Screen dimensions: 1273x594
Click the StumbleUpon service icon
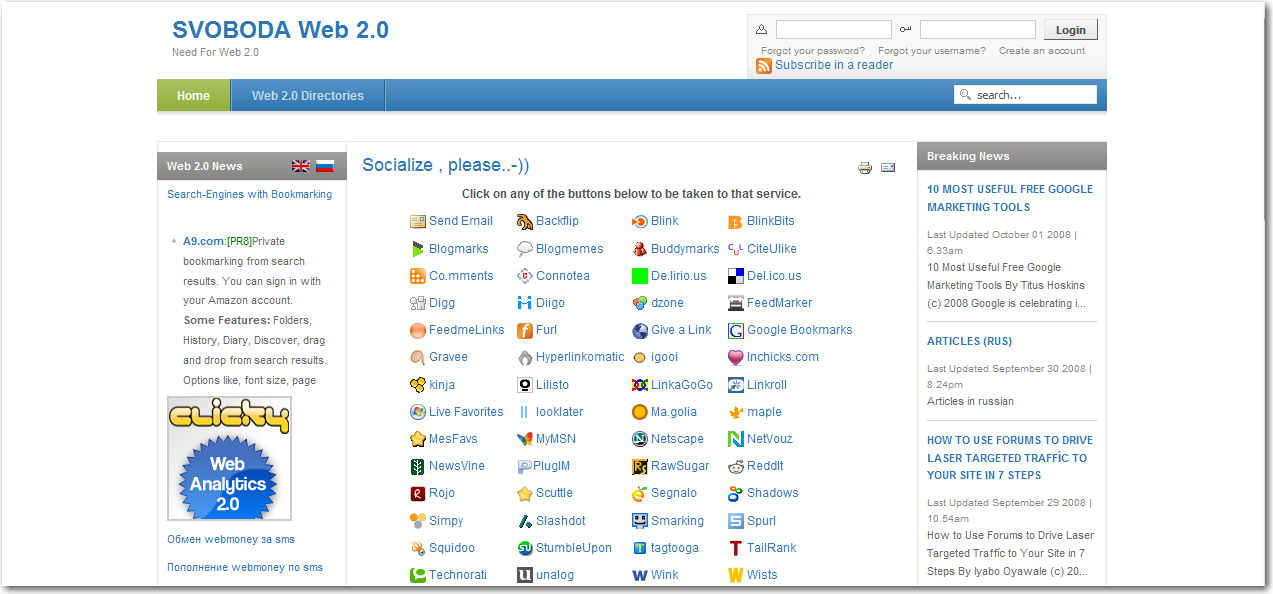point(524,548)
